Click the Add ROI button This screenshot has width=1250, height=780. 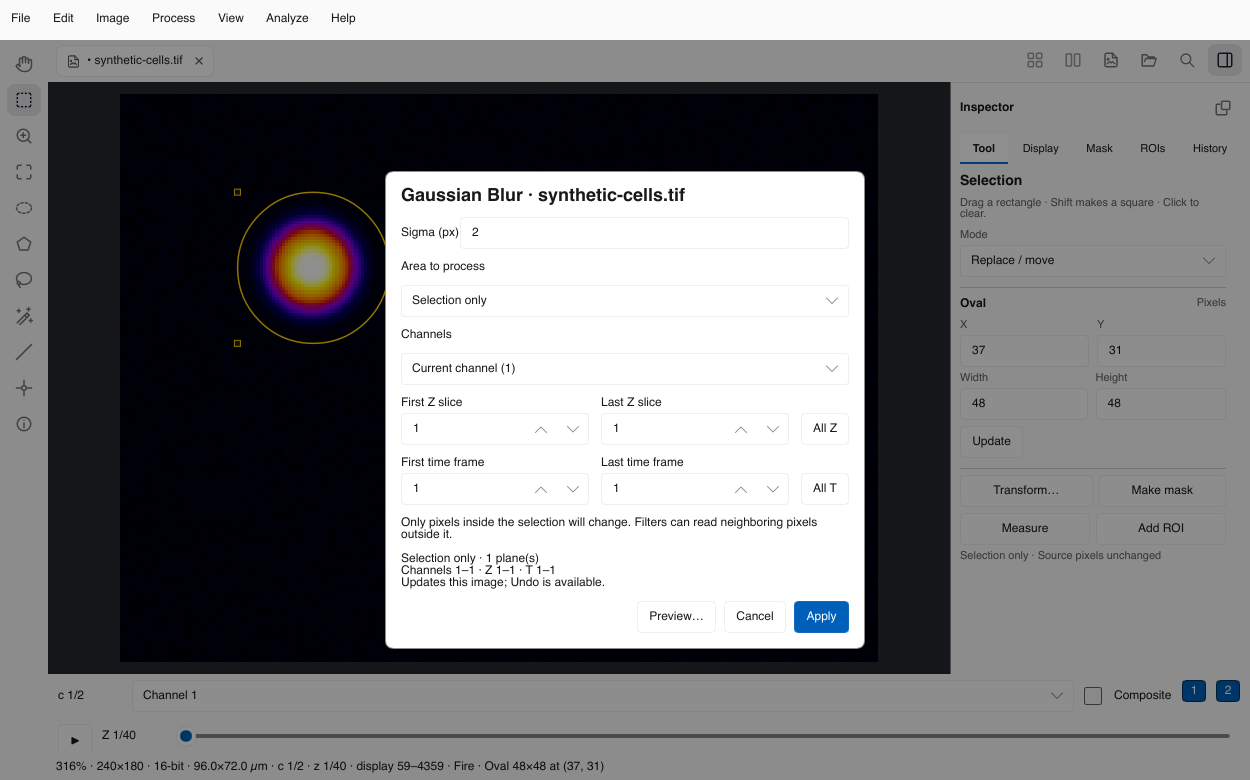(x=1161, y=529)
